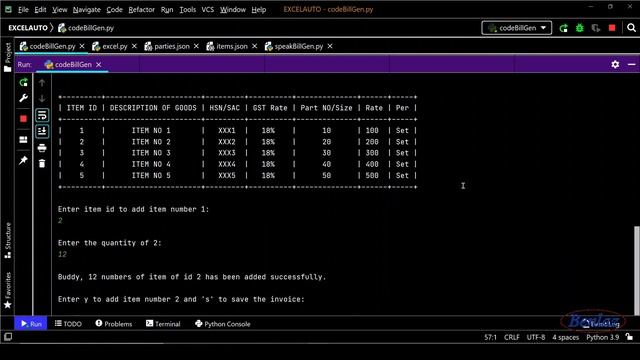Image resolution: width=640 pixels, height=360 pixels.
Task: Open the Problems tool window
Action: click(114, 324)
